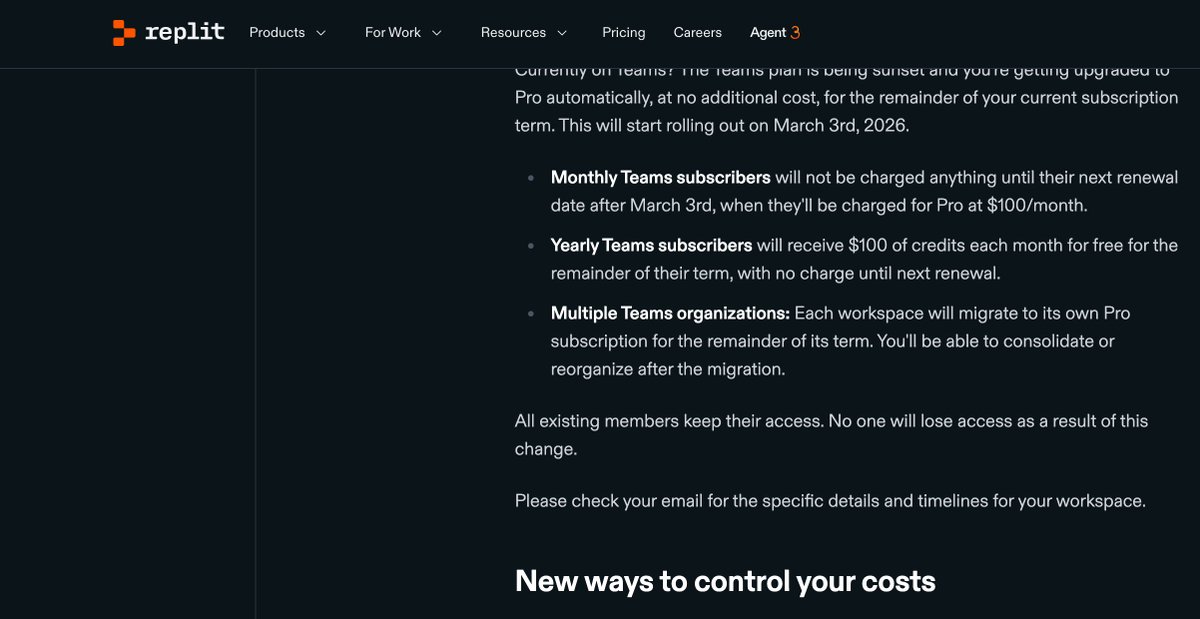1200x619 pixels.
Task: Click the 'March 3rd, 2026' rollout sentence
Action: point(734,126)
